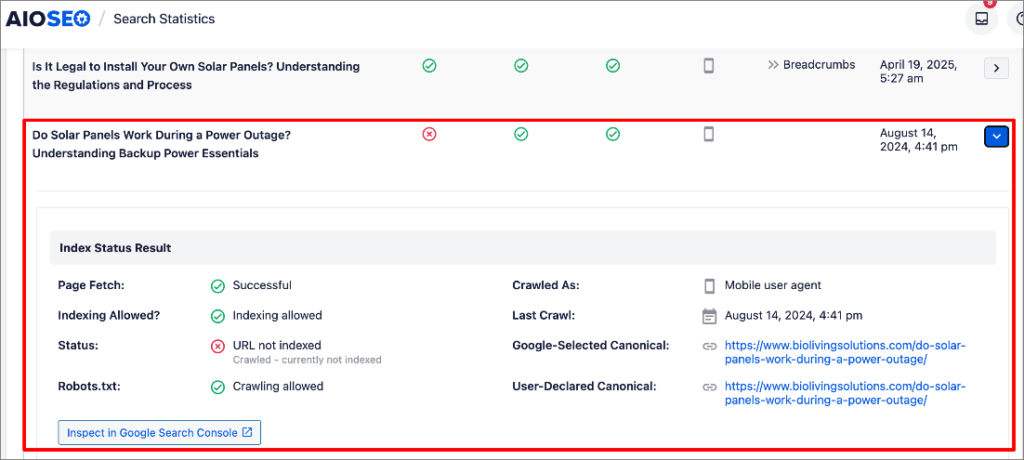Click the URL not indexed red icon
Viewport: 1024px width, 460px height.
coord(217,346)
